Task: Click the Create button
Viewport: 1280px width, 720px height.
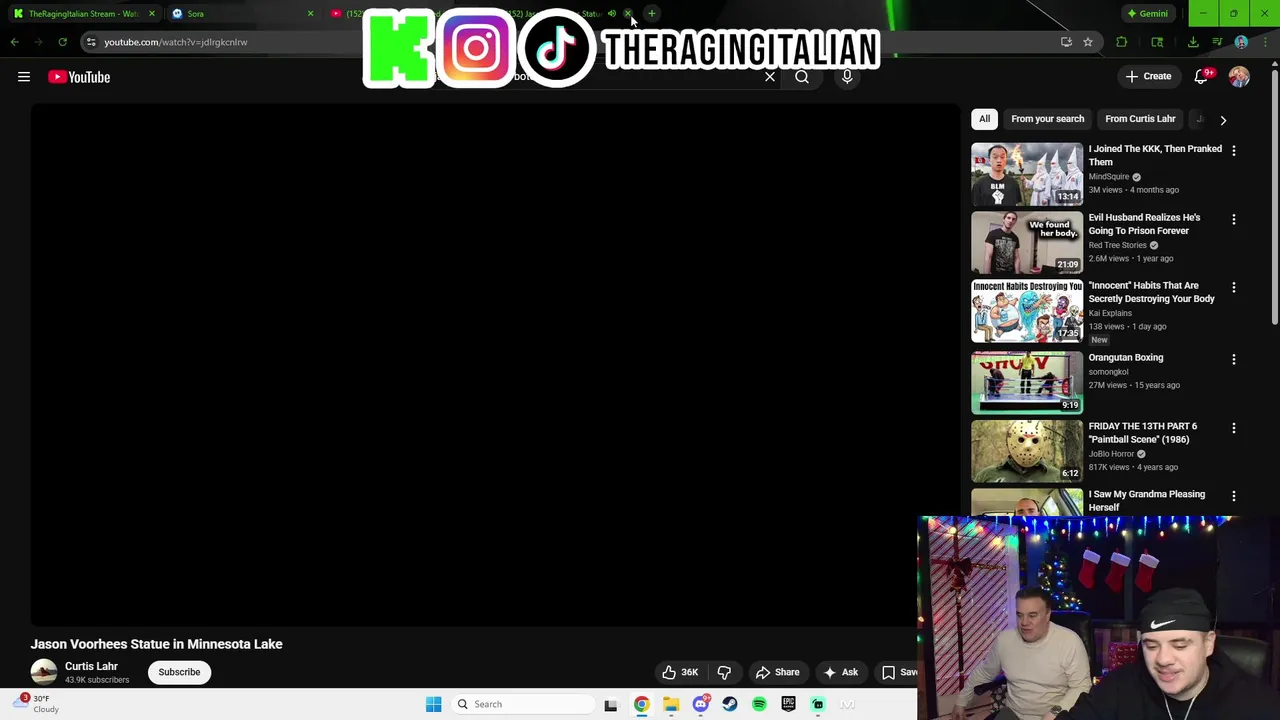Action: coord(1147,76)
